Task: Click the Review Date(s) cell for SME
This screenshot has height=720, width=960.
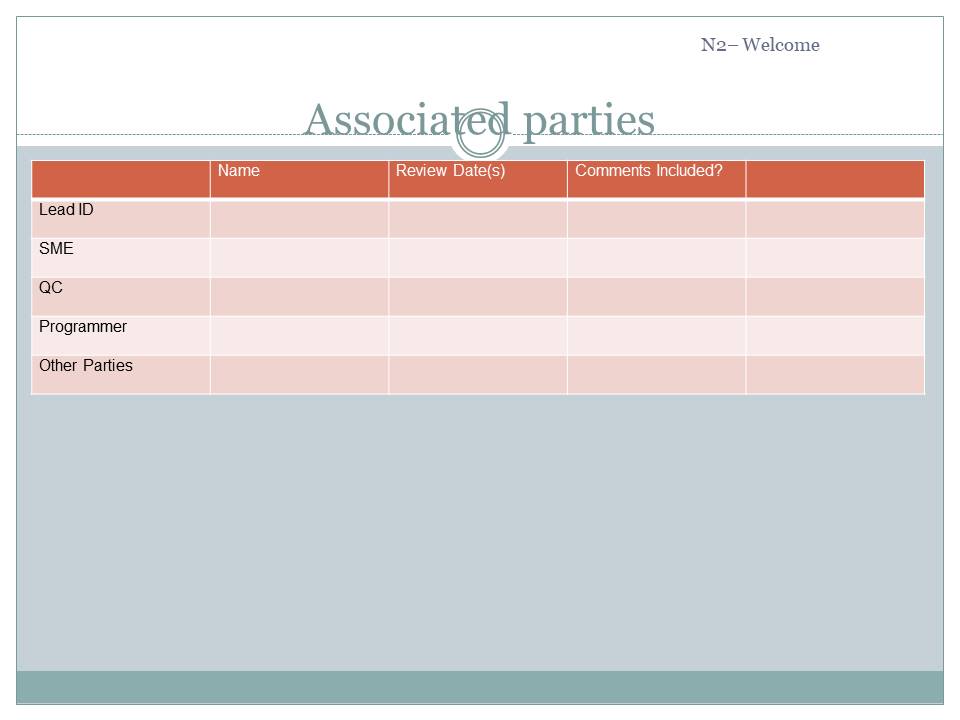Action: (x=477, y=257)
